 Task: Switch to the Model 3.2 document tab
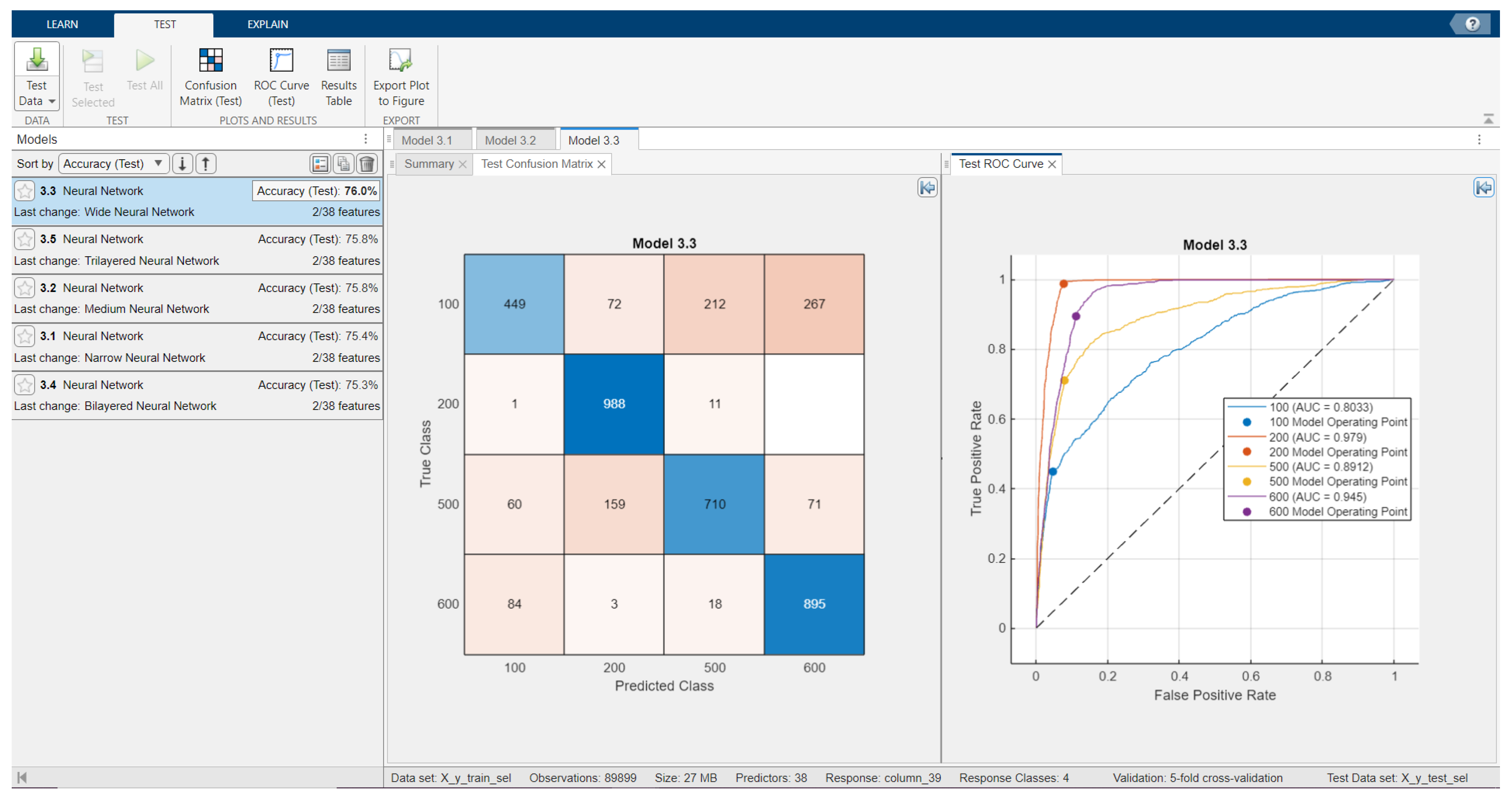pos(510,140)
